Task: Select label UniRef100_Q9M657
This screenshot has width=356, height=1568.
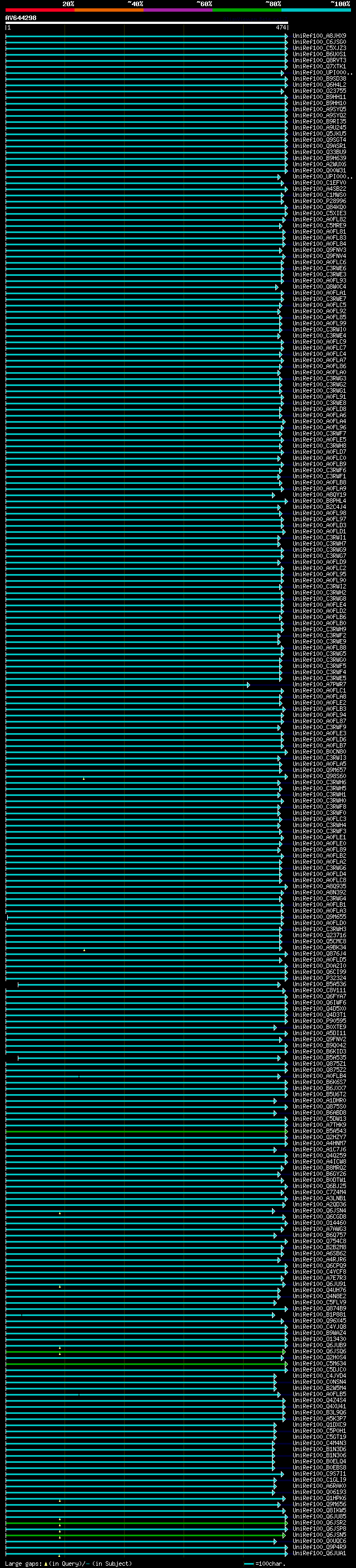Action: [319, 770]
